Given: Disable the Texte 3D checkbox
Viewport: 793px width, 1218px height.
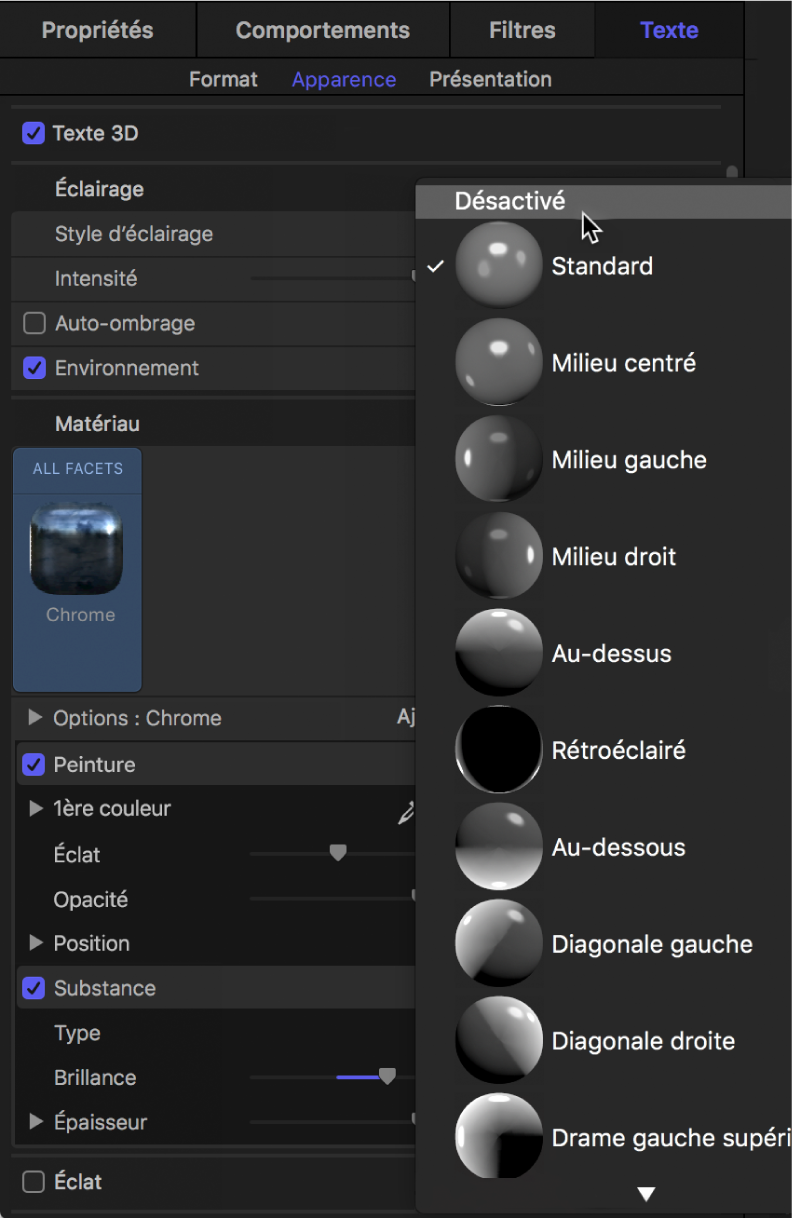Looking at the screenshot, I should 32,133.
